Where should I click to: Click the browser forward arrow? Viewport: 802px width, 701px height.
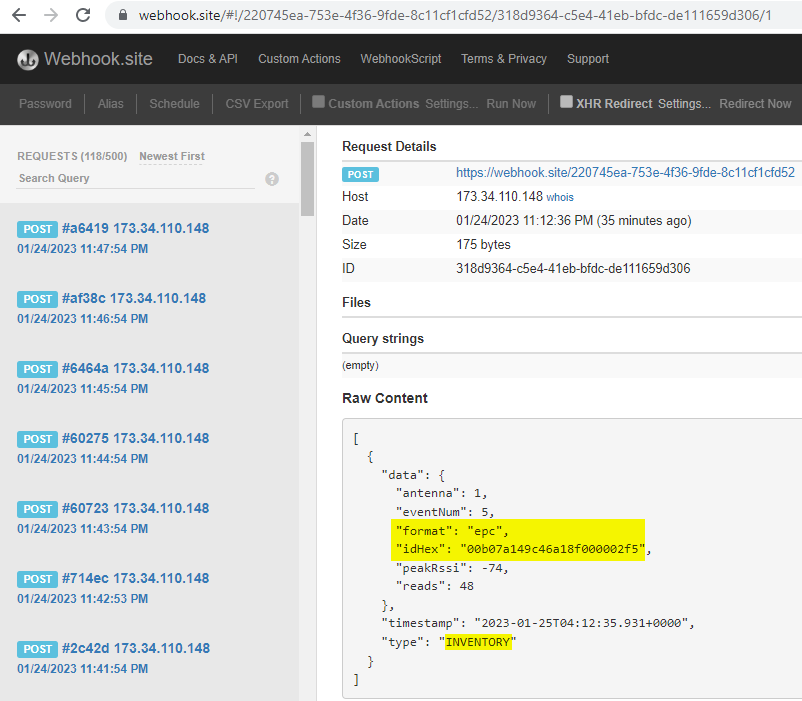tap(50, 15)
